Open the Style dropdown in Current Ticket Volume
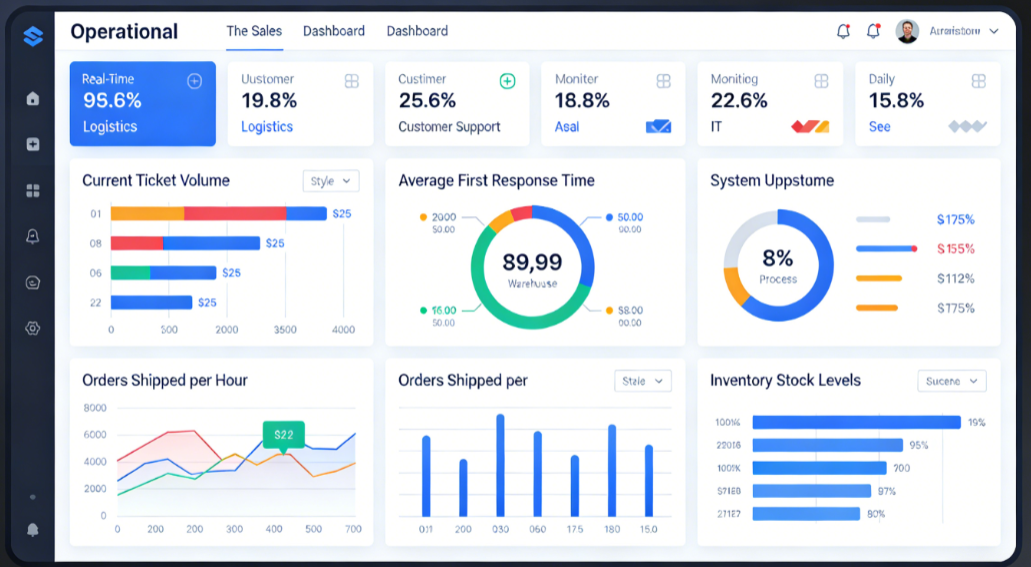 coord(331,181)
